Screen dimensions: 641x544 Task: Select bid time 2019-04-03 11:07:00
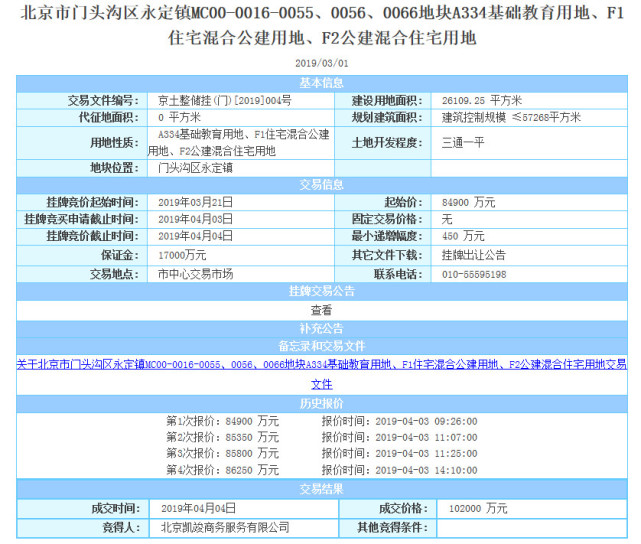click(426, 438)
